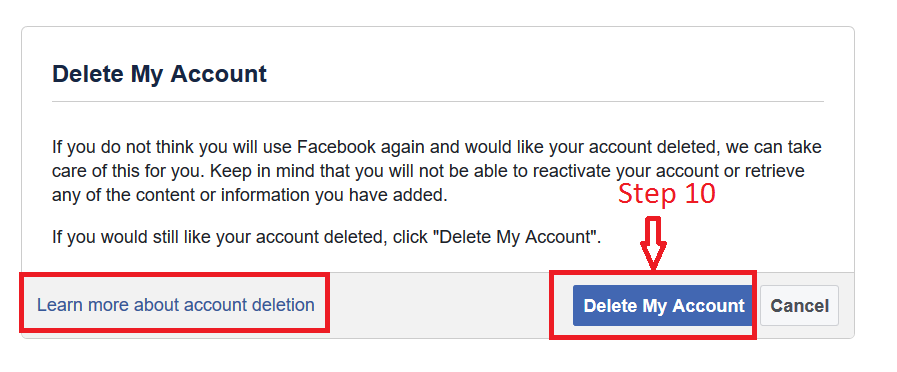Click the Delete My Account dialog heading
Screen dimensions: 897x372
(159, 74)
